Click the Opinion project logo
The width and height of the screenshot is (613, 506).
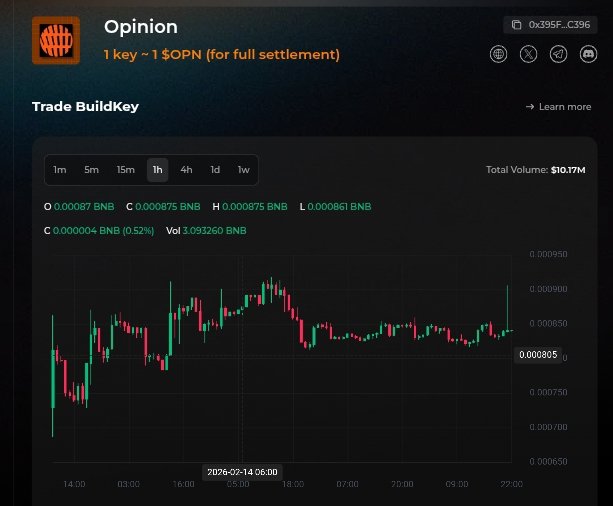pyautogui.click(x=56, y=40)
